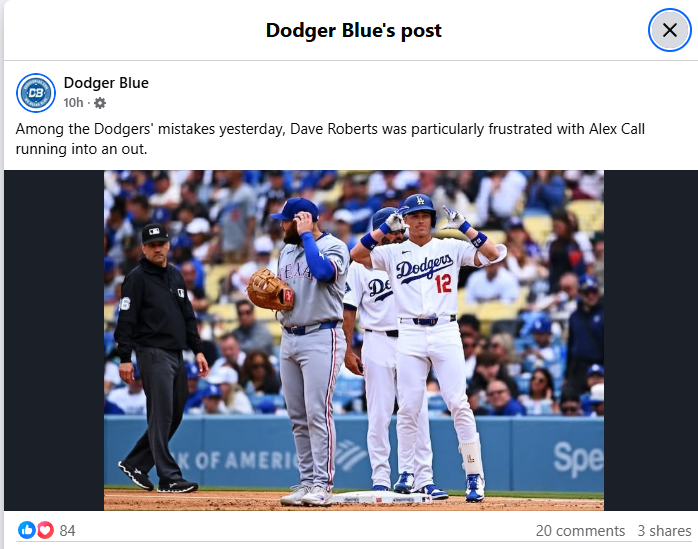
Task: Open the Dodger Blue profile picture
Action: pyautogui.click(x=36, y=93)
